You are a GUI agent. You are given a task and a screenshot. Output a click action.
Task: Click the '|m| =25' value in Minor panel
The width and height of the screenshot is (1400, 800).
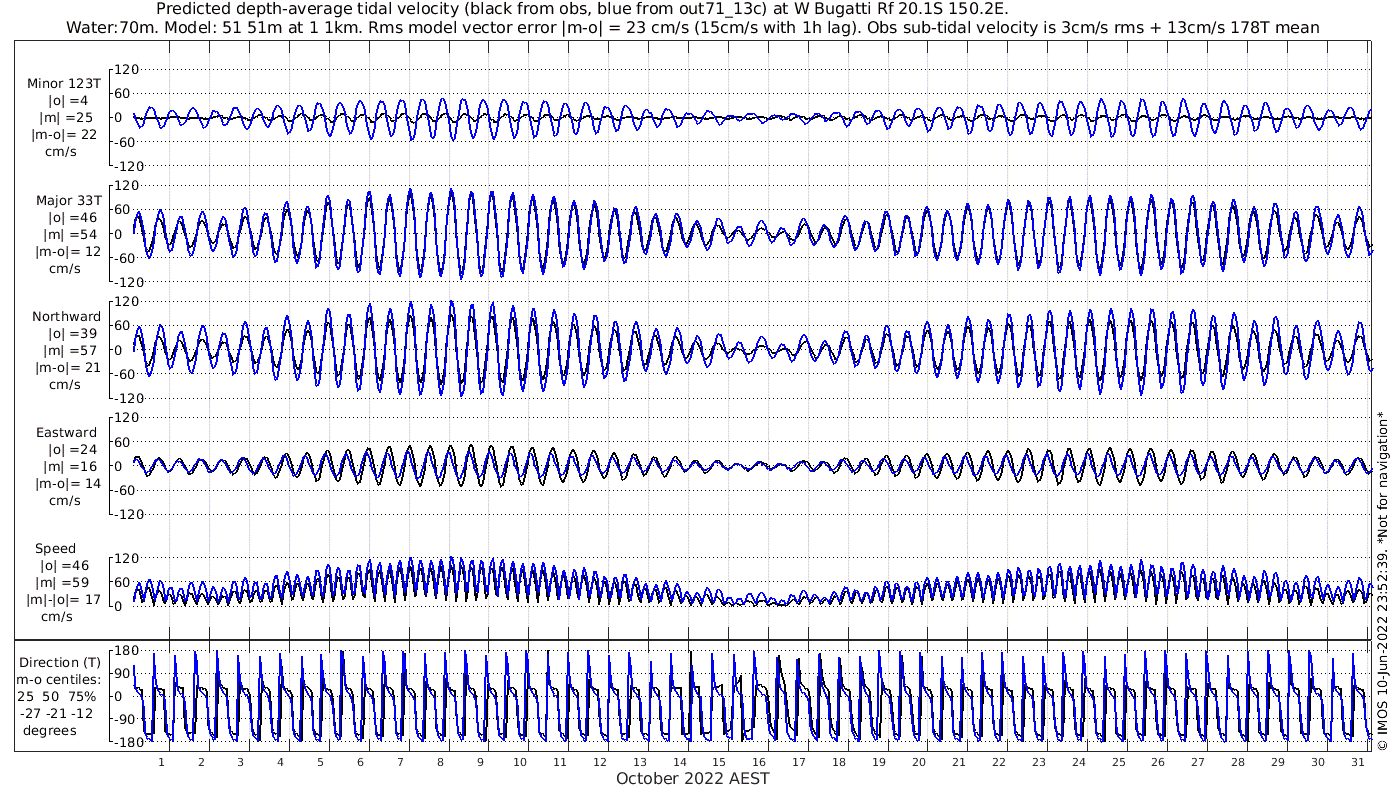70,118
